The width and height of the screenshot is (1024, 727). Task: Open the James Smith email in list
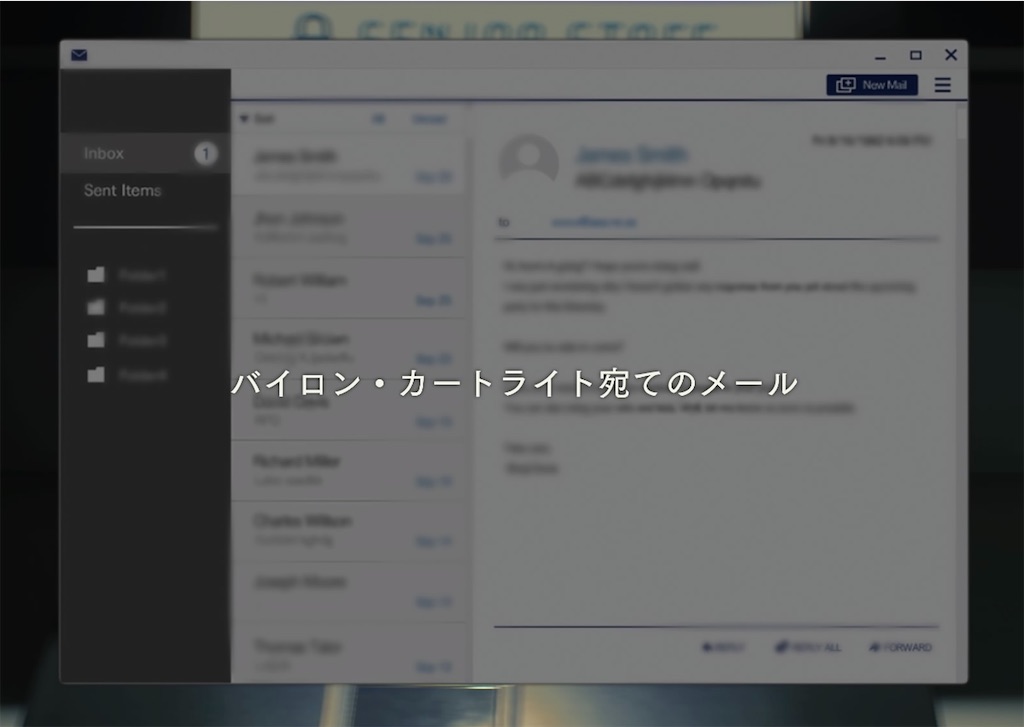349,165
